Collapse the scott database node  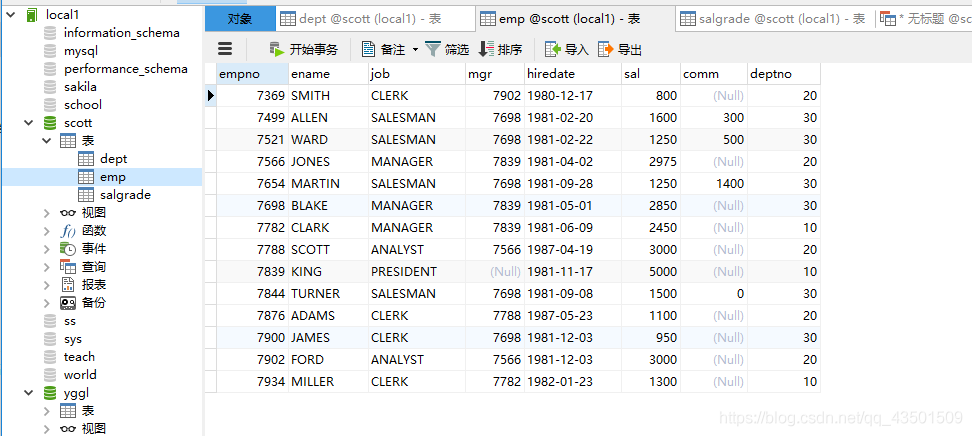pyautogui.click(x=29, y=123)
